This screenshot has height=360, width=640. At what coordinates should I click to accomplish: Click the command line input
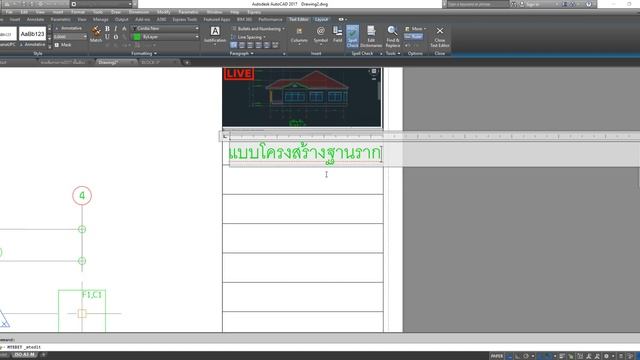pyautogui.click(x=320, y=347)
